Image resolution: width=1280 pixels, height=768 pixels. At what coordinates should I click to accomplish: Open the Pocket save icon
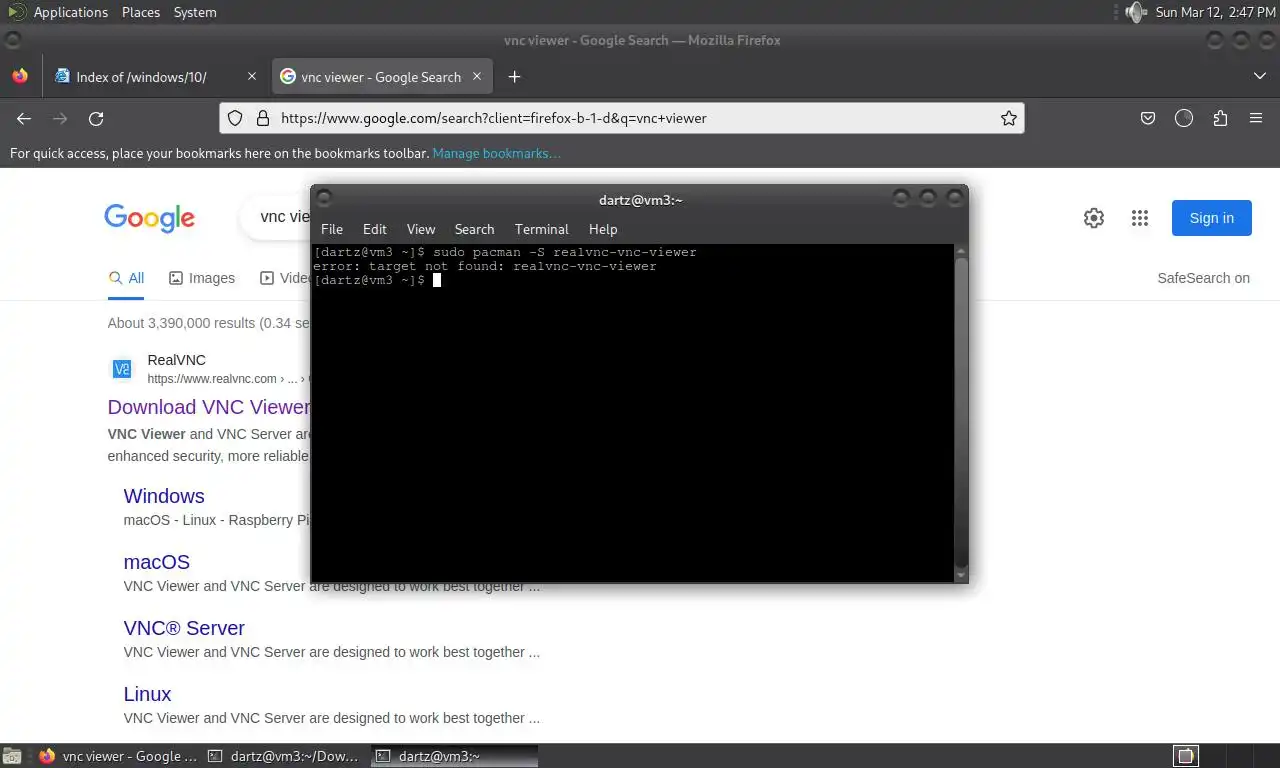tap(1148, 118)
